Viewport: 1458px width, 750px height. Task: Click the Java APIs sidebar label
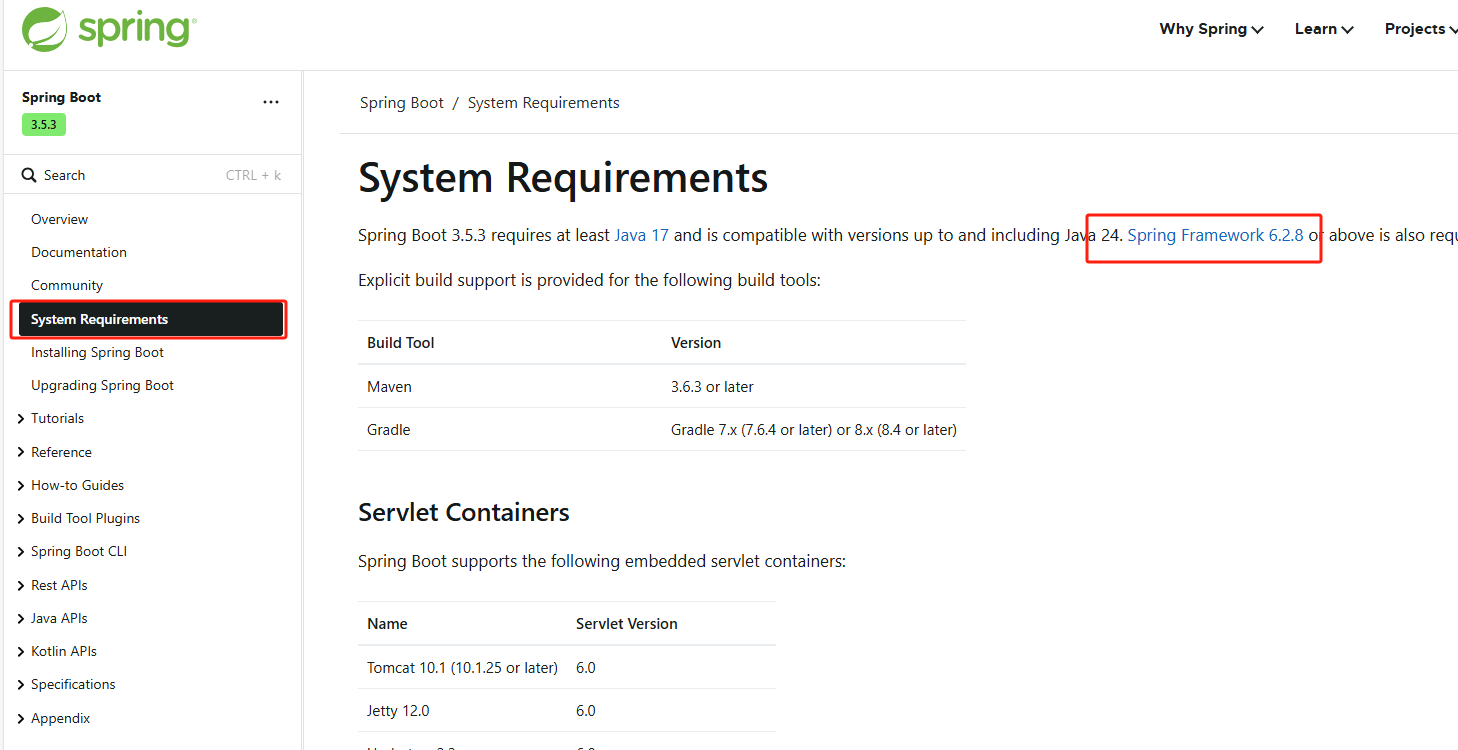click(x=59, y=618)
